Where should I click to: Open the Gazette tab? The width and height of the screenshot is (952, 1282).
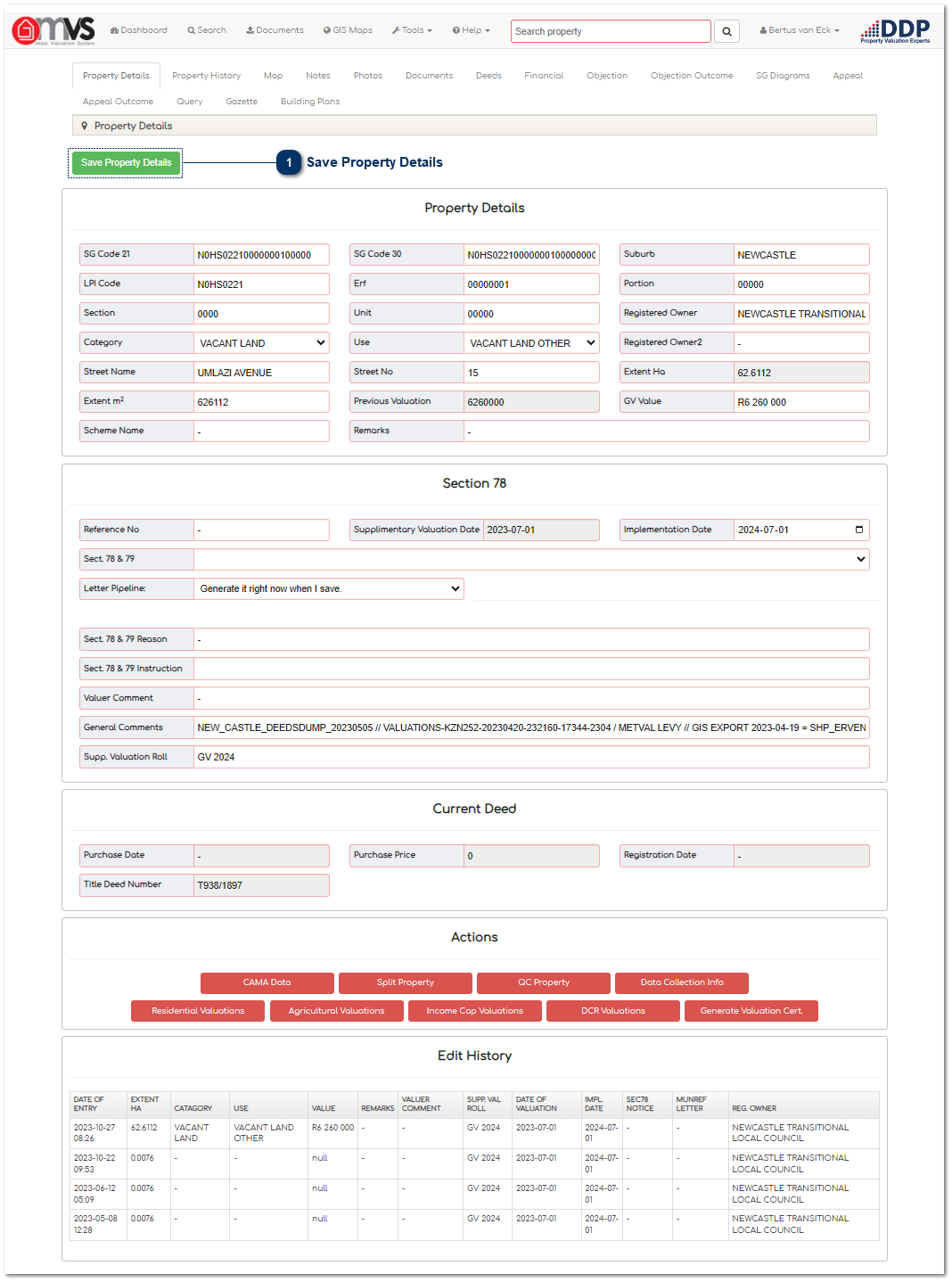tap(242, 102)
